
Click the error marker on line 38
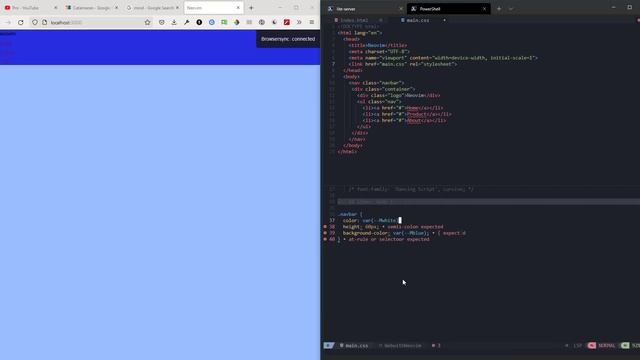coord(325,227)
